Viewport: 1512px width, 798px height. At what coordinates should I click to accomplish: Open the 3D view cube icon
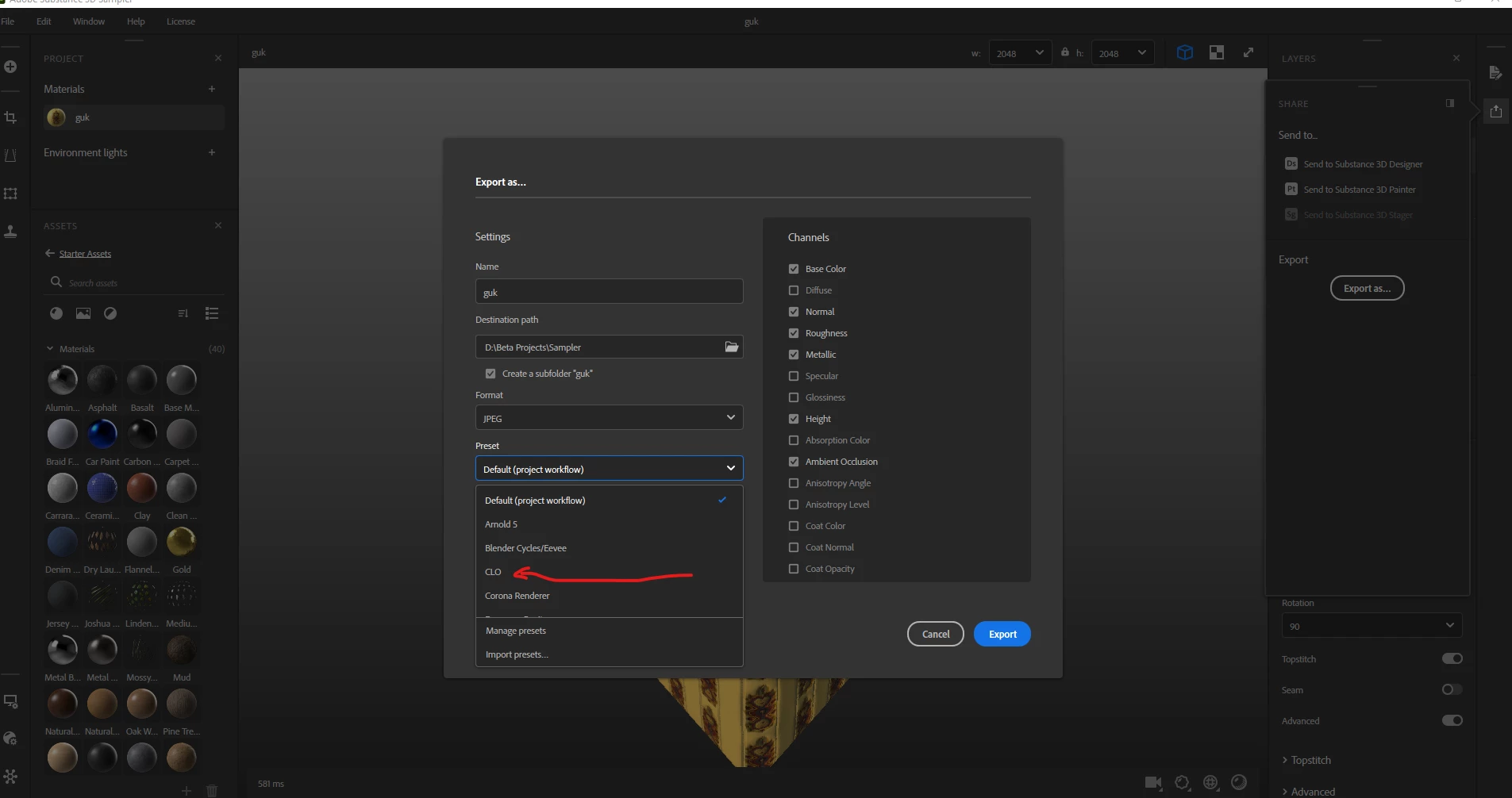[1184, 52]
